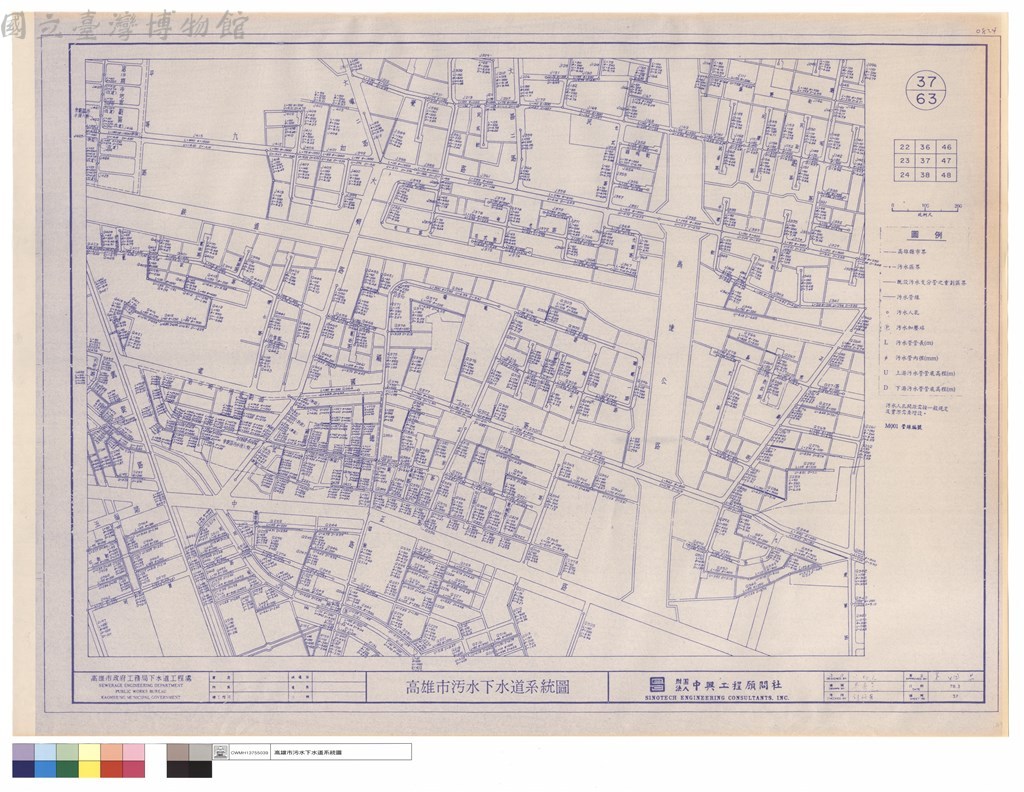Image resolution: width=1024 pixels, height=792 pixels.
Task: Select index grid cell 37
Action: (x=925, y=161)
